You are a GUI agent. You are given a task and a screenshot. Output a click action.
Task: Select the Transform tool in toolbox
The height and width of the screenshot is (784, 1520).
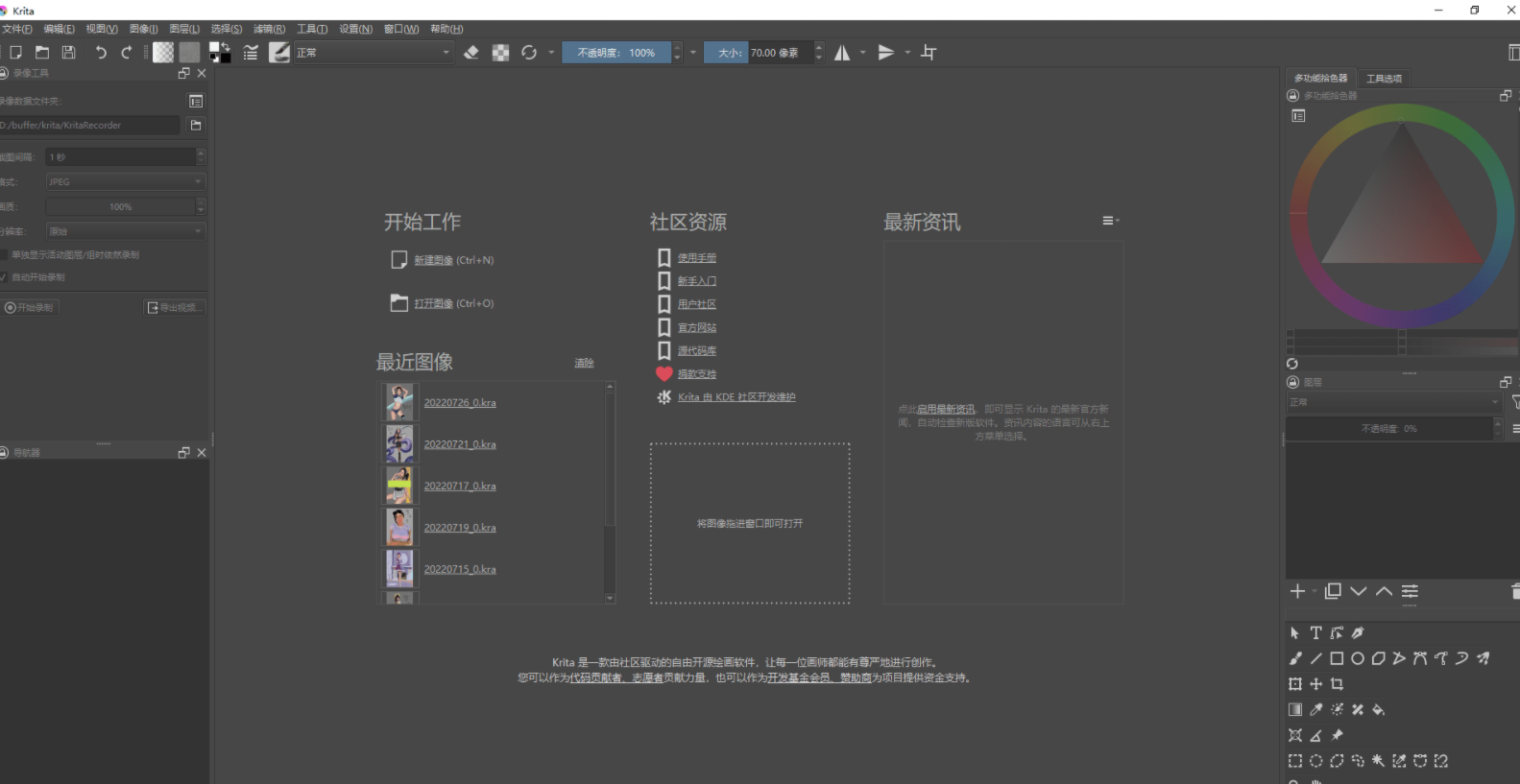(1295, 684)
